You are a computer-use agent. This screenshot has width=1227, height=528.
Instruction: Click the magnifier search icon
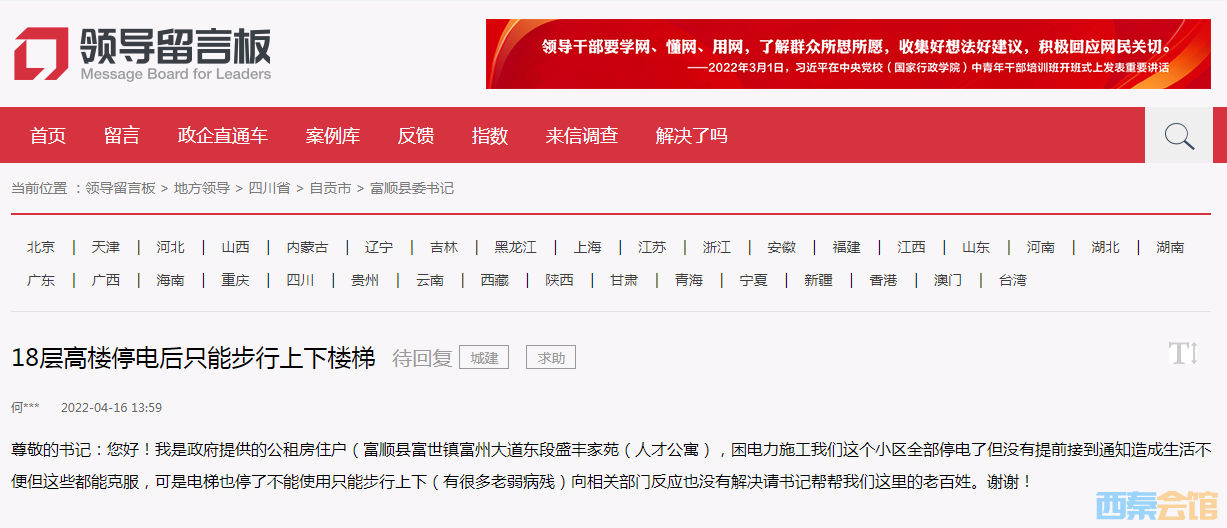coord(1179,136)
